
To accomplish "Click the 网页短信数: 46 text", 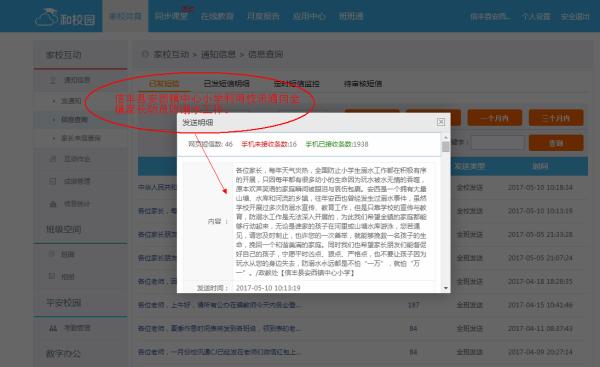I will click(210, 144).
